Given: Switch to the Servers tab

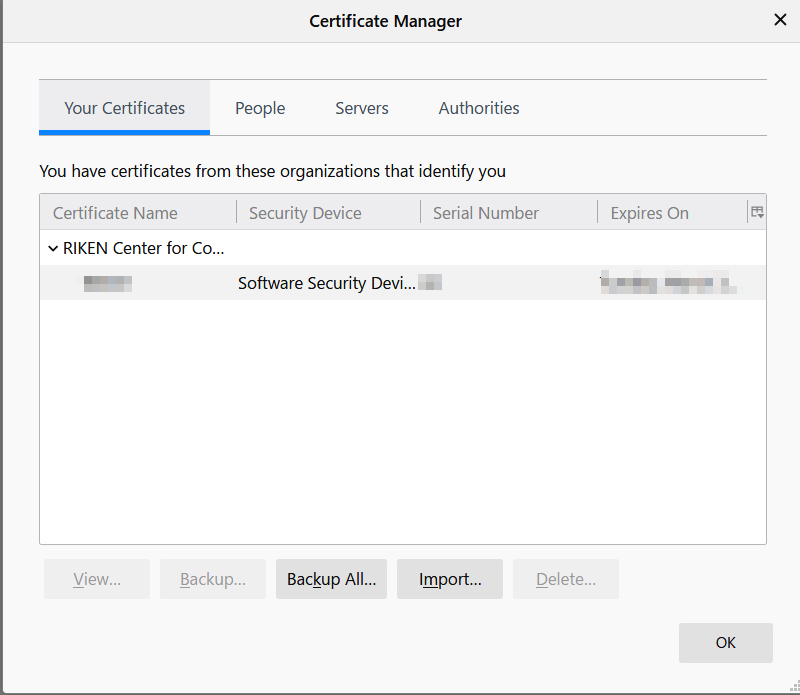Looking at the screenshot, I should (x=361, y=108).
